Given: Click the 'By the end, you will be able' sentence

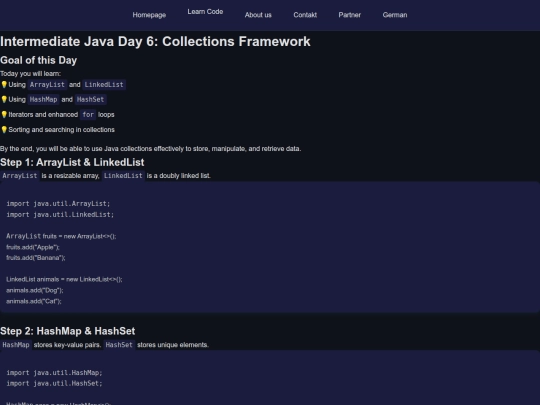Looking at the screenshot, I should (x=150, y=149).
